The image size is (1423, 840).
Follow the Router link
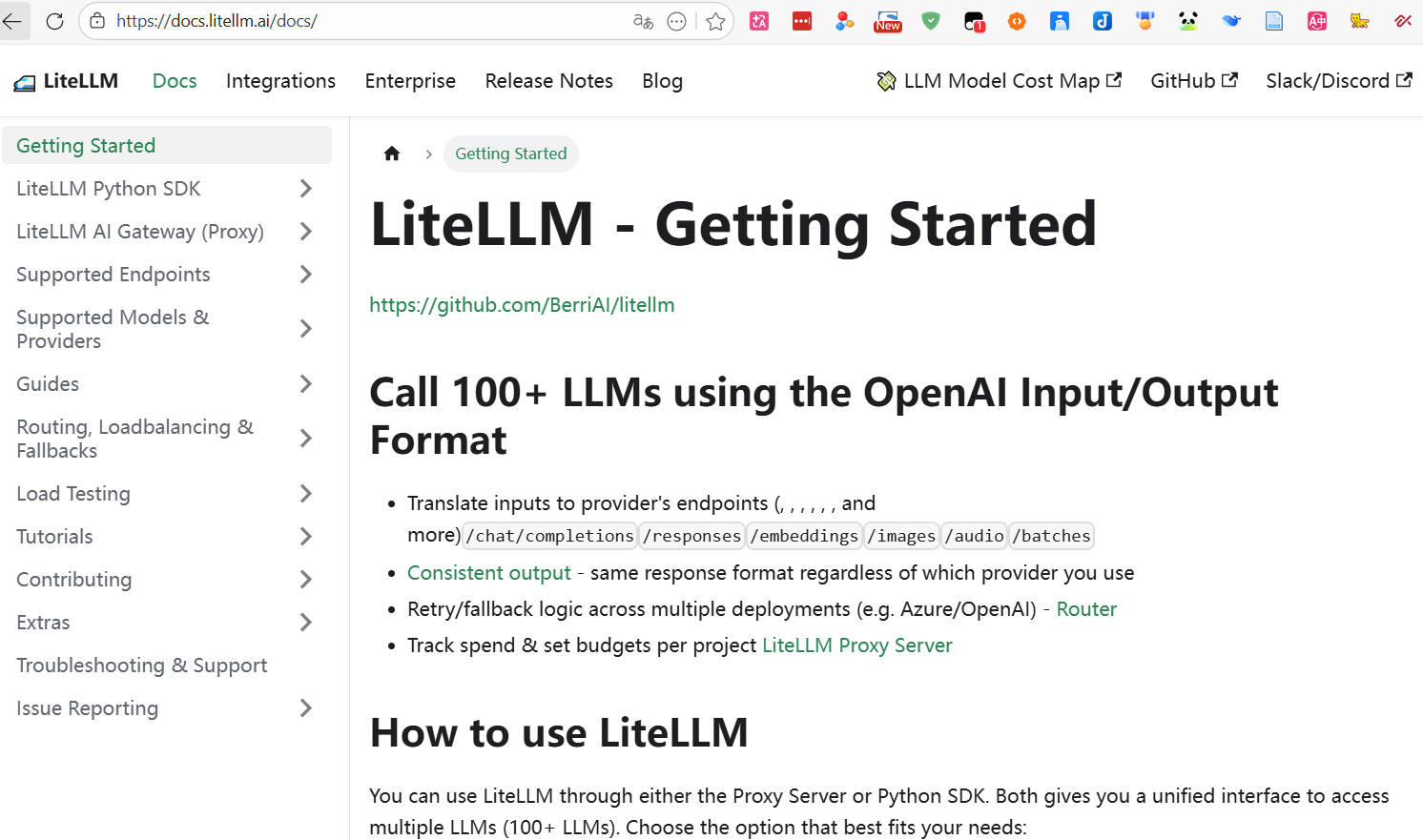pos(1086,609)
